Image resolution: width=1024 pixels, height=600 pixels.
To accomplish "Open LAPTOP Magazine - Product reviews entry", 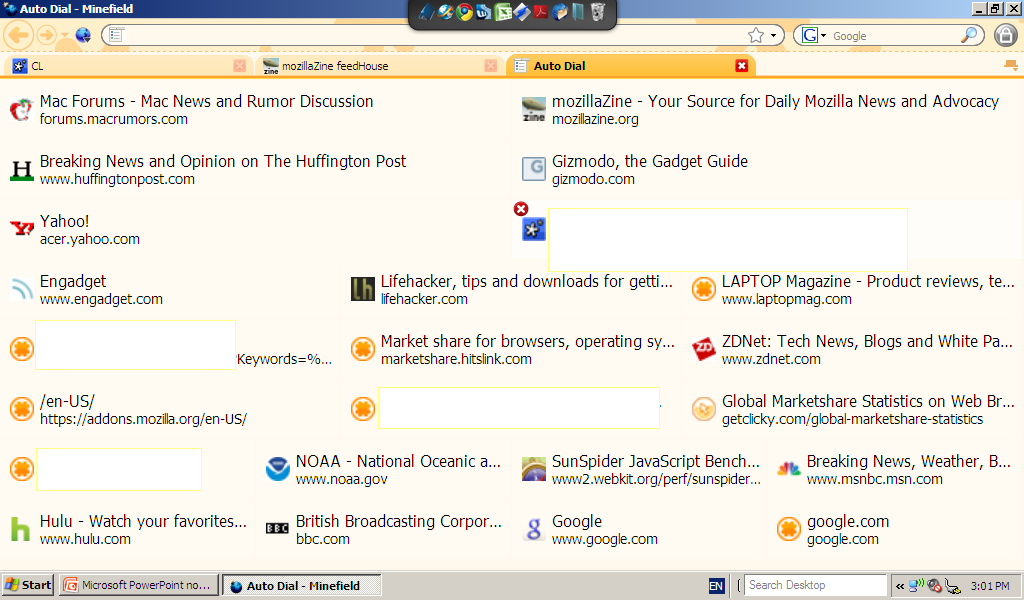I will click(853, 289).
